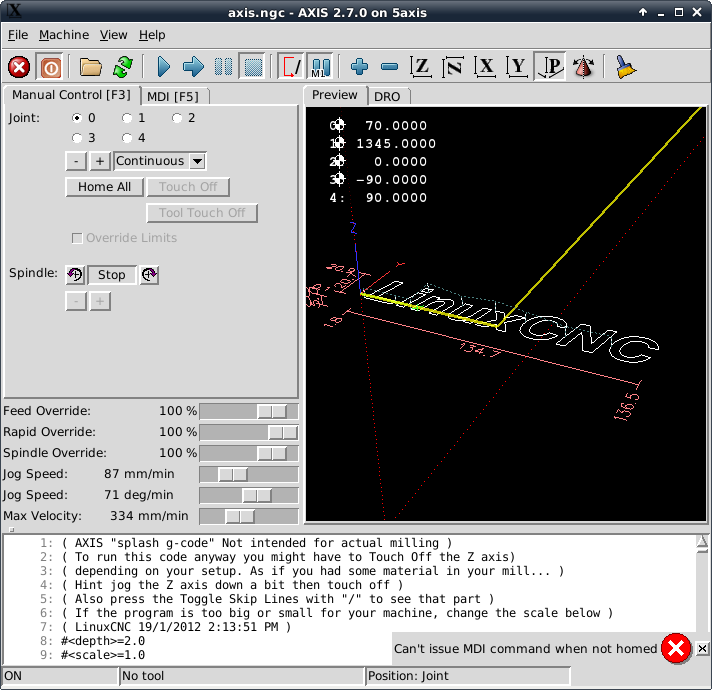Click the window shade up-arrow button

click(x=643, y=12)
